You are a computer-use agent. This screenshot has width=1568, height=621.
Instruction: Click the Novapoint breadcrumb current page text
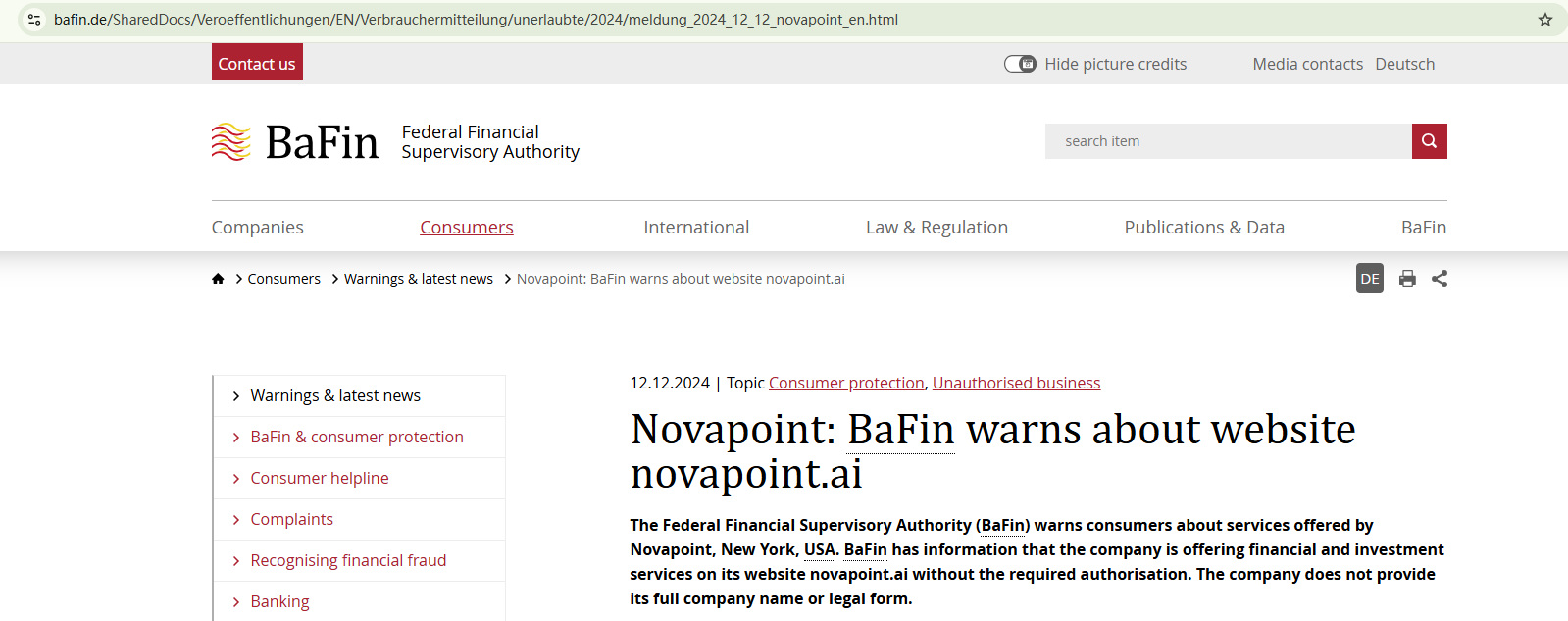(681, 279)
